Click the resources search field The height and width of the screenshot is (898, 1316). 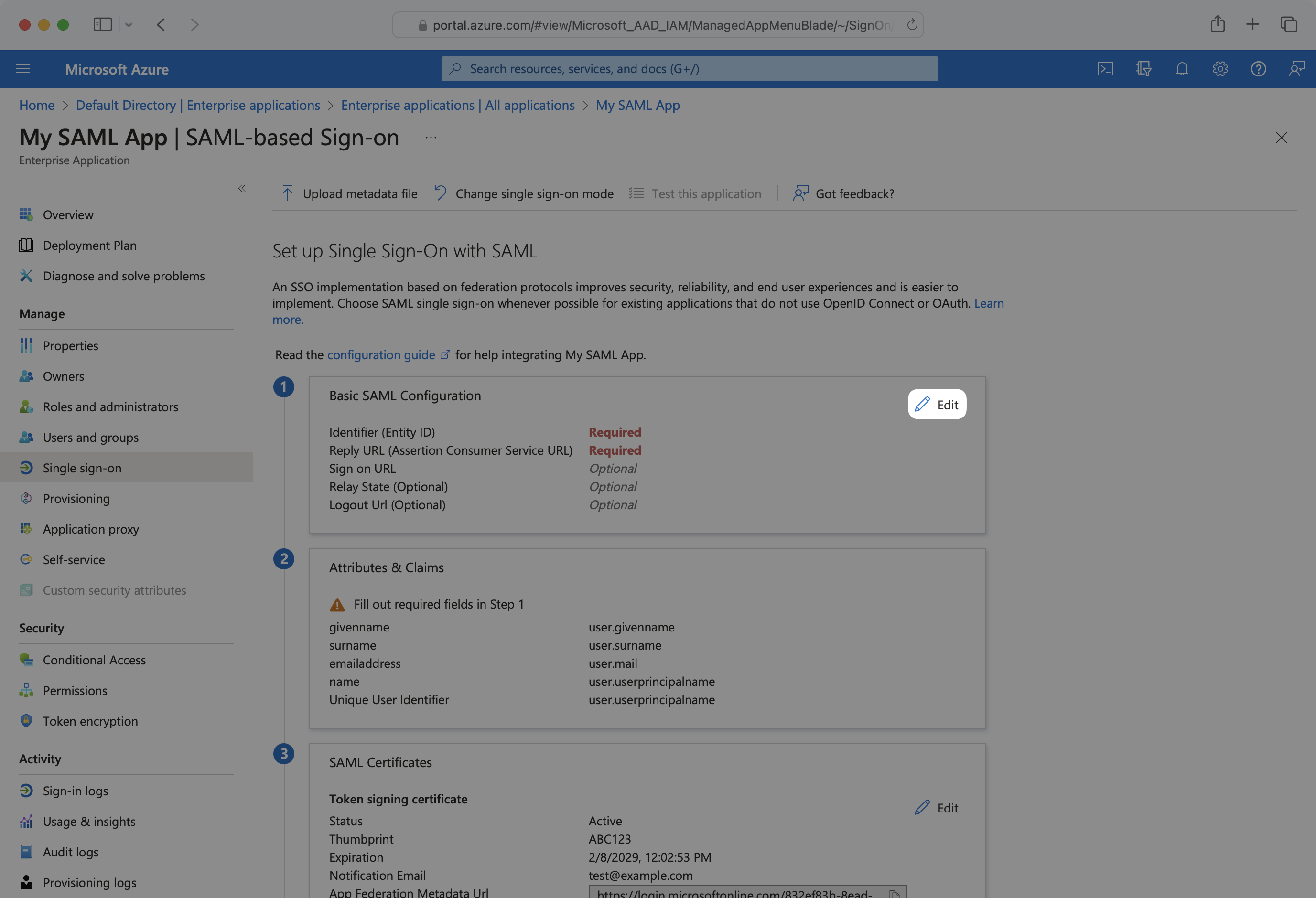(689, 68)
